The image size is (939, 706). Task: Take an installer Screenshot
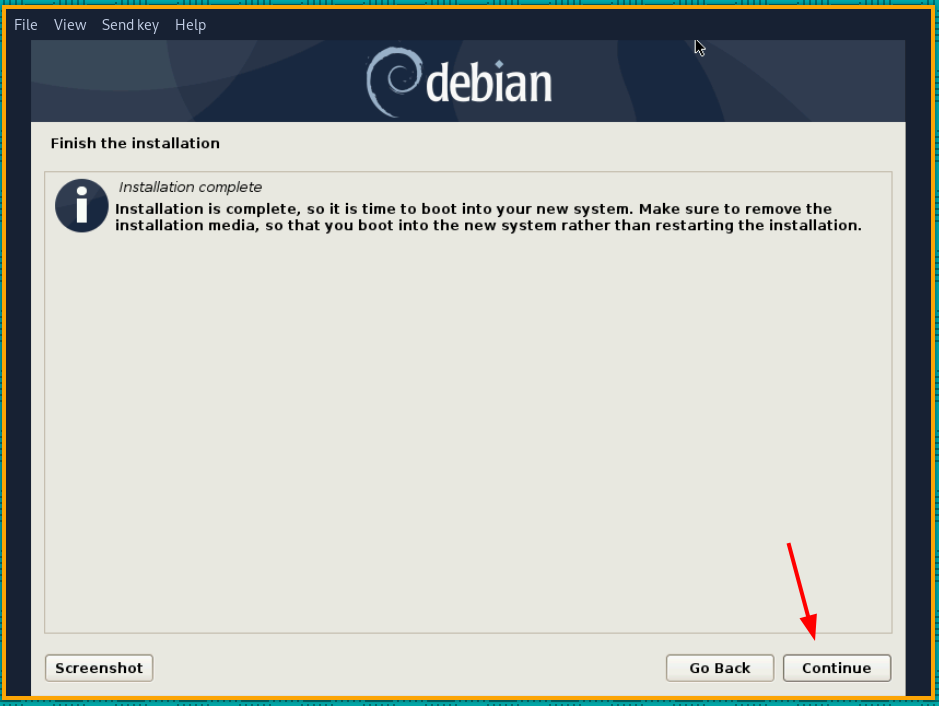(99, 668)
